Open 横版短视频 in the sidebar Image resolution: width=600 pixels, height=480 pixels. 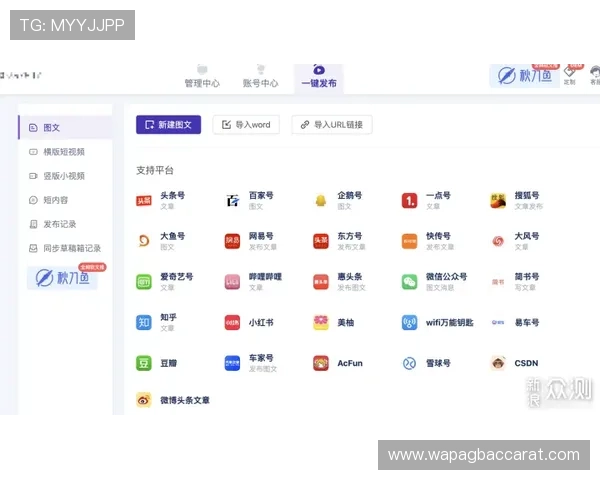(x=66, y=152)
